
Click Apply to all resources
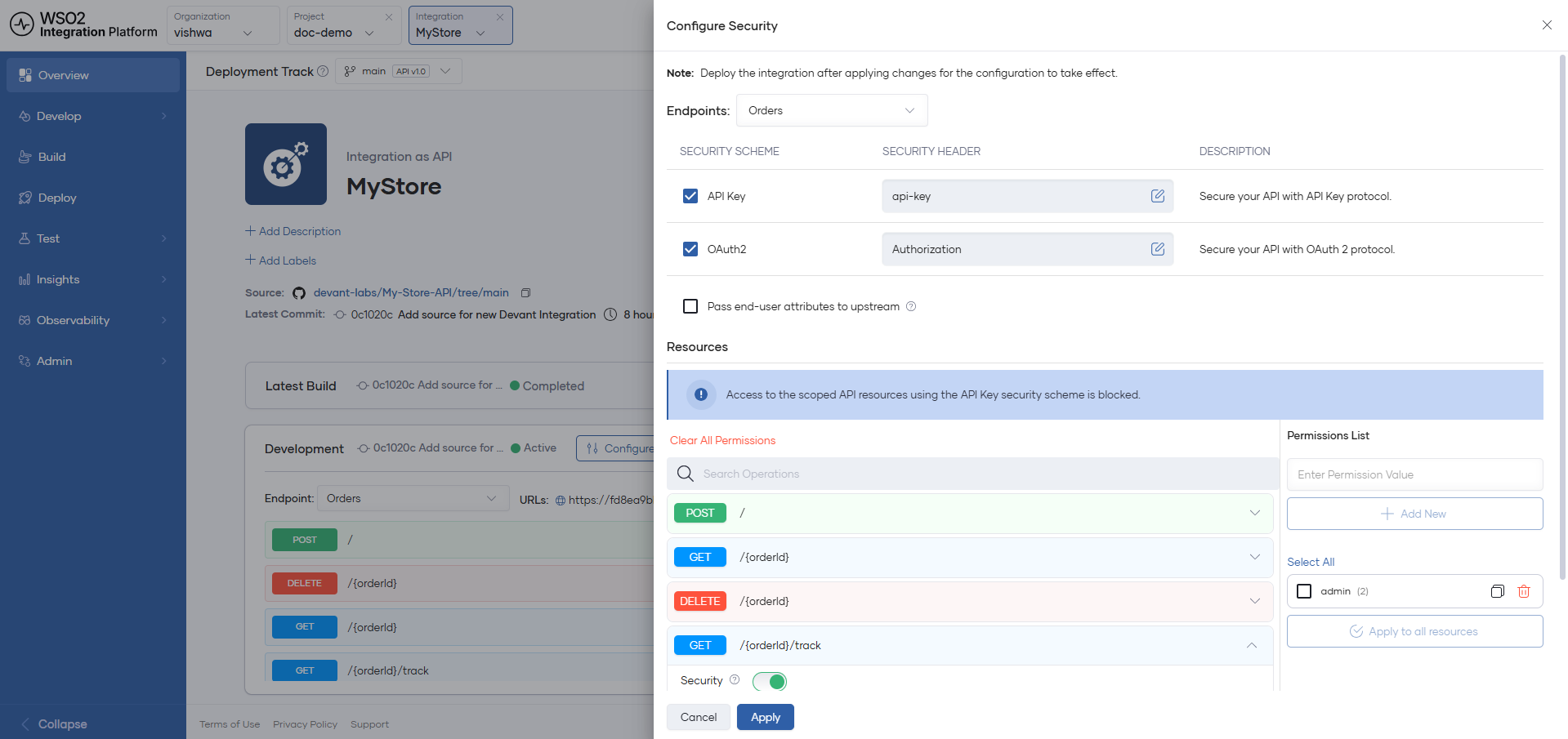coord(1414,631)
